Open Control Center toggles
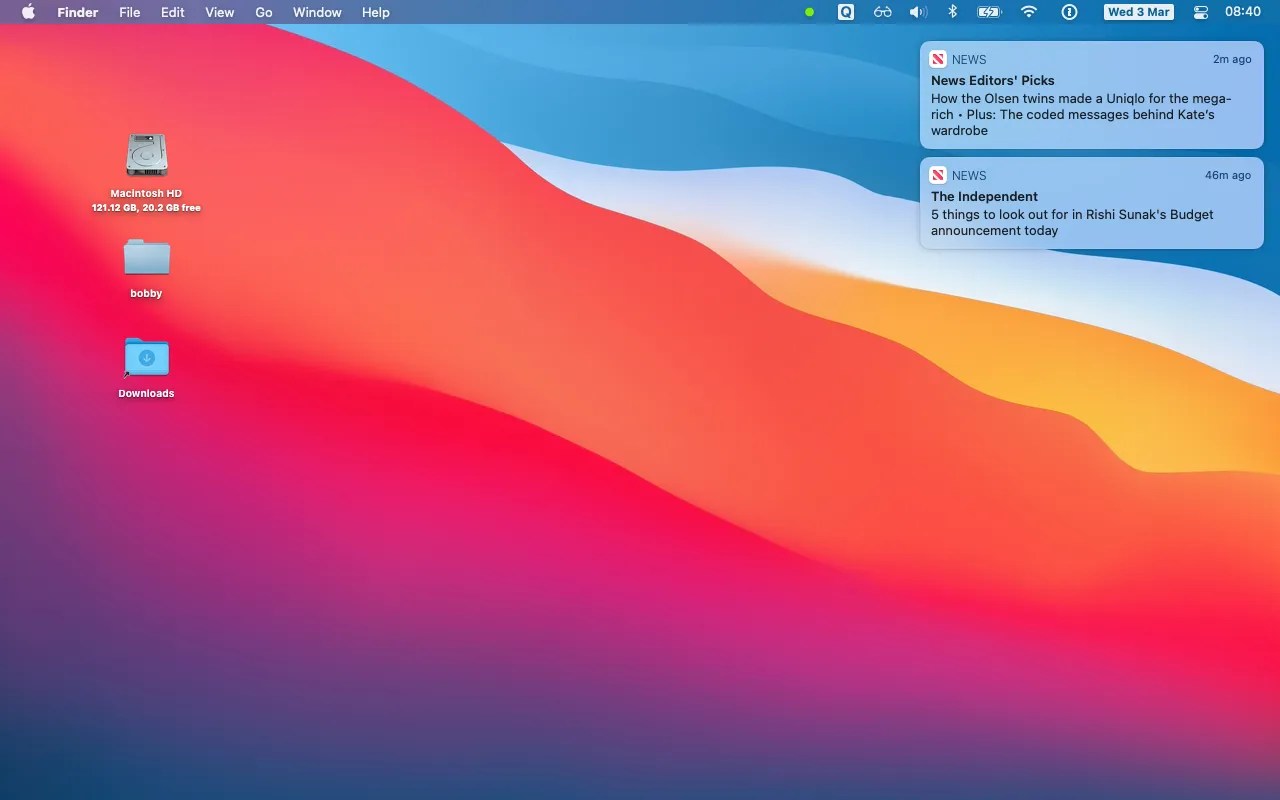Image resolution: width=1280 pixels, height=800 pixels. [1200, 12]
